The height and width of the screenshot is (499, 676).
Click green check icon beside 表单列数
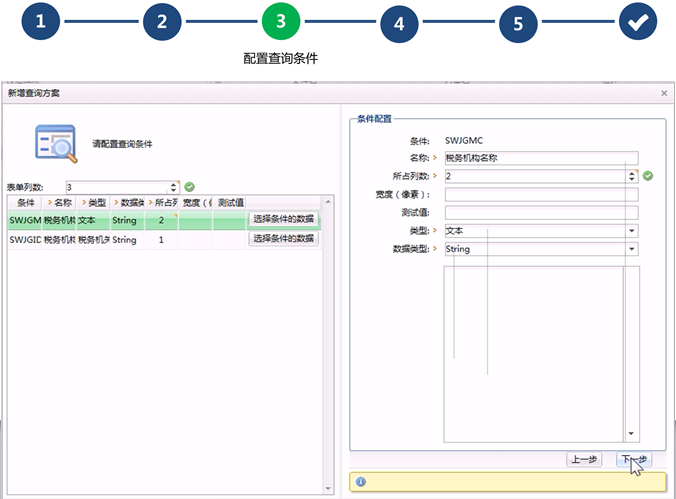point(189,186)
